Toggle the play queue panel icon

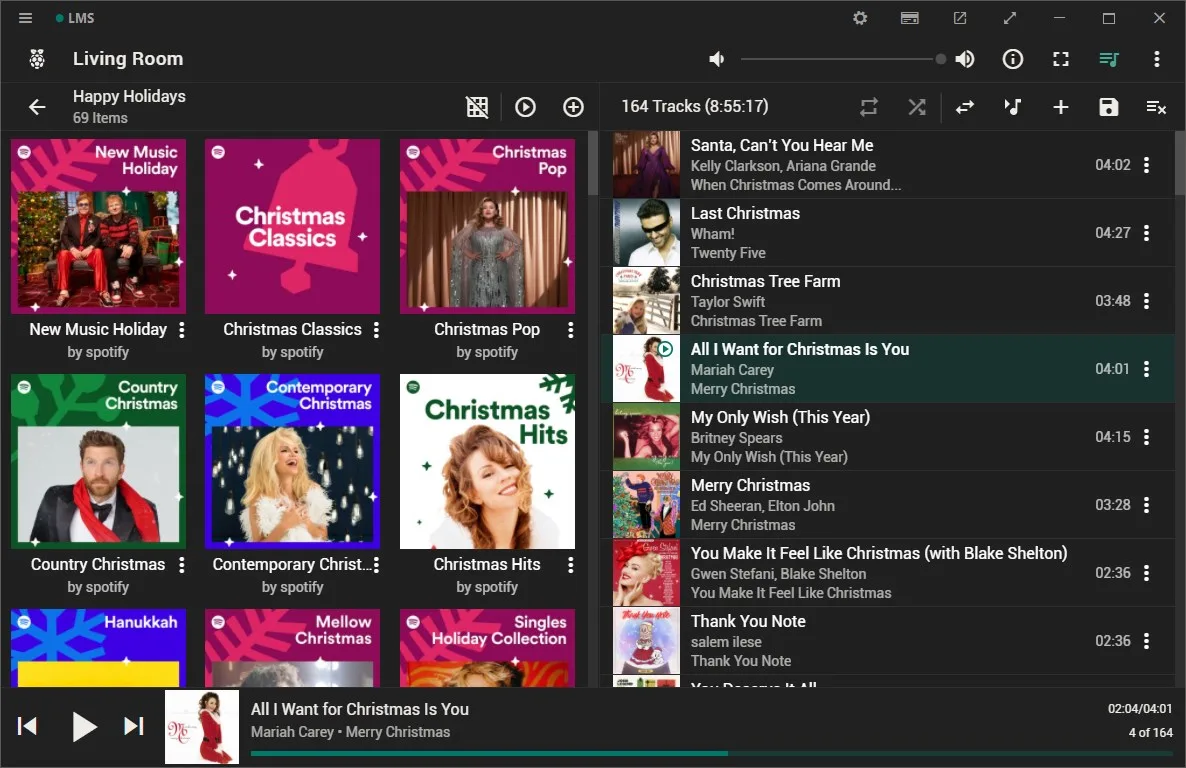pyautogui.click(x=1109, y=59)
